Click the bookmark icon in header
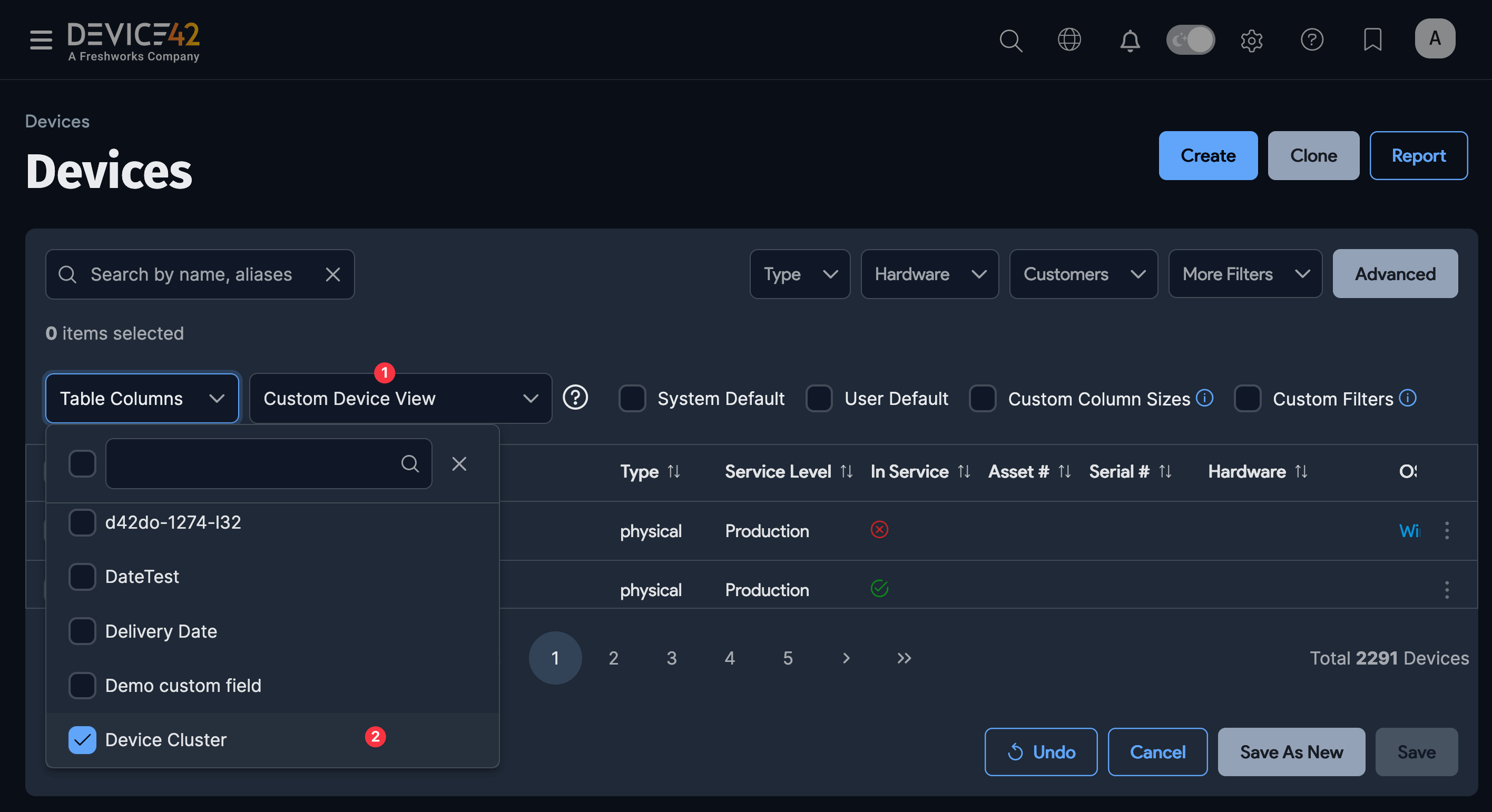This screenshot has width=1492, height=812. pyautogui.click(x=1372, y=40)
